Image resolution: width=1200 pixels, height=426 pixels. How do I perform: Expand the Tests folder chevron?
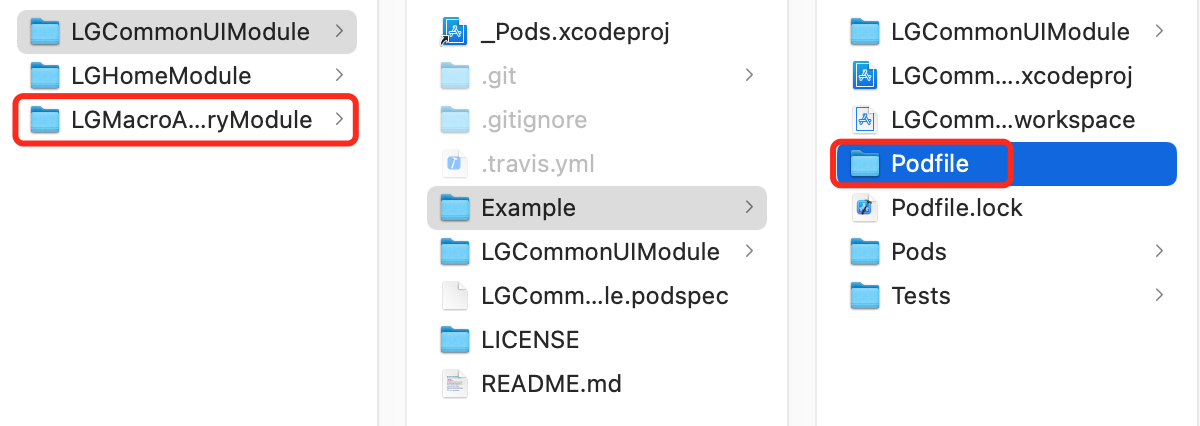pos(1159,296)
